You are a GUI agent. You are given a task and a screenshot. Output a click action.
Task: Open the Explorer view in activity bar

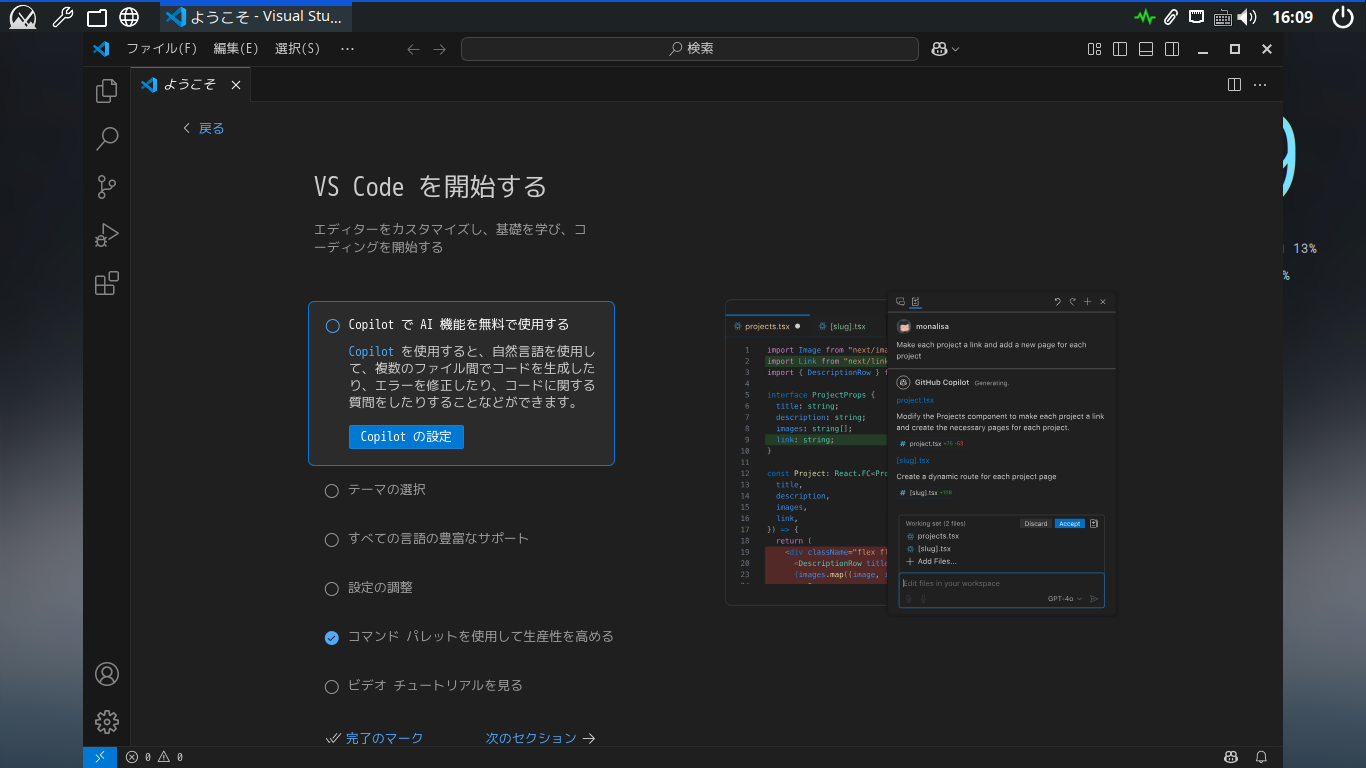[x=106, y=91]
